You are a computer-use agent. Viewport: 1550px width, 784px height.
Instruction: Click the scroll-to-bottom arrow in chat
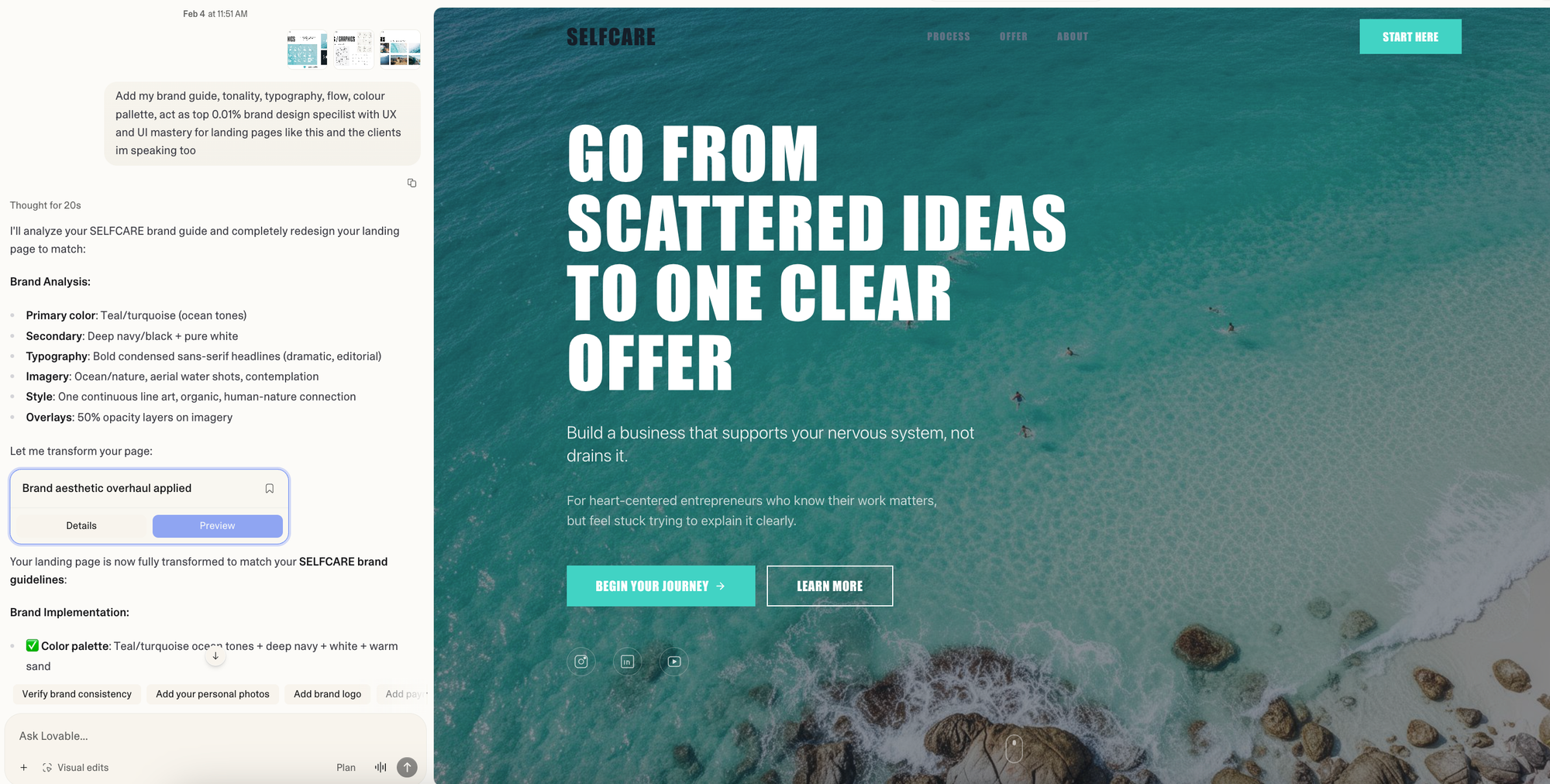[215, 655]
